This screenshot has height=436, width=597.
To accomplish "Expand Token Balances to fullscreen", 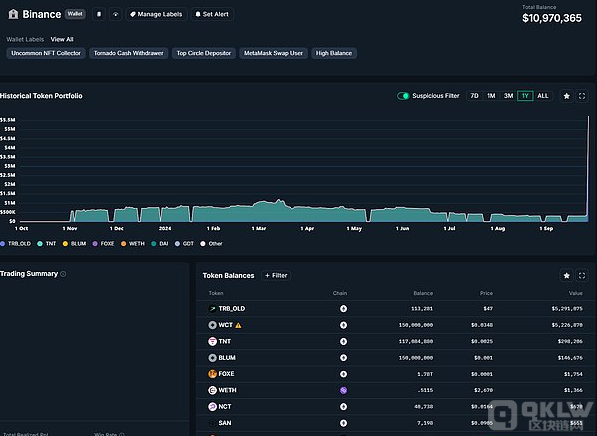I will (582, 276).
